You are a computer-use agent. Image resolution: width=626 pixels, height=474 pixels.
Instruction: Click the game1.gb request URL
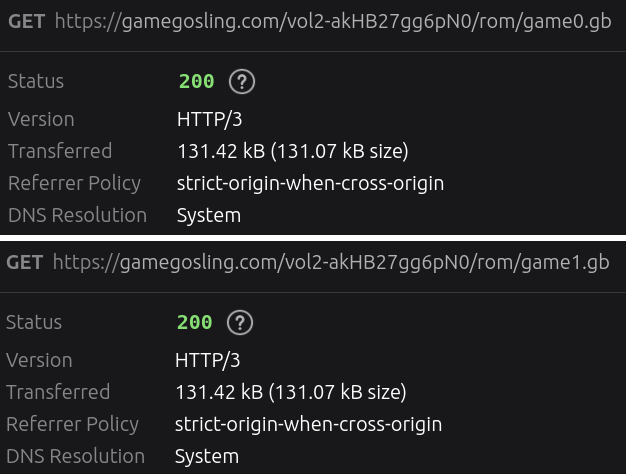tap(330, 262)
